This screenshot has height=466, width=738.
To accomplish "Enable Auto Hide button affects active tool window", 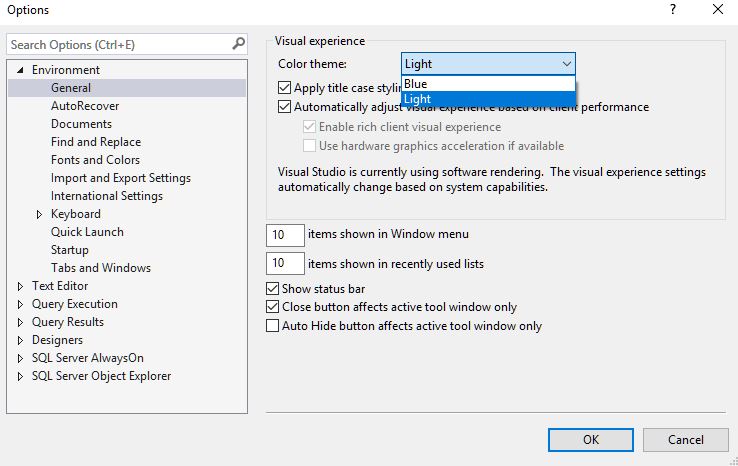I will tap(274, 326).
